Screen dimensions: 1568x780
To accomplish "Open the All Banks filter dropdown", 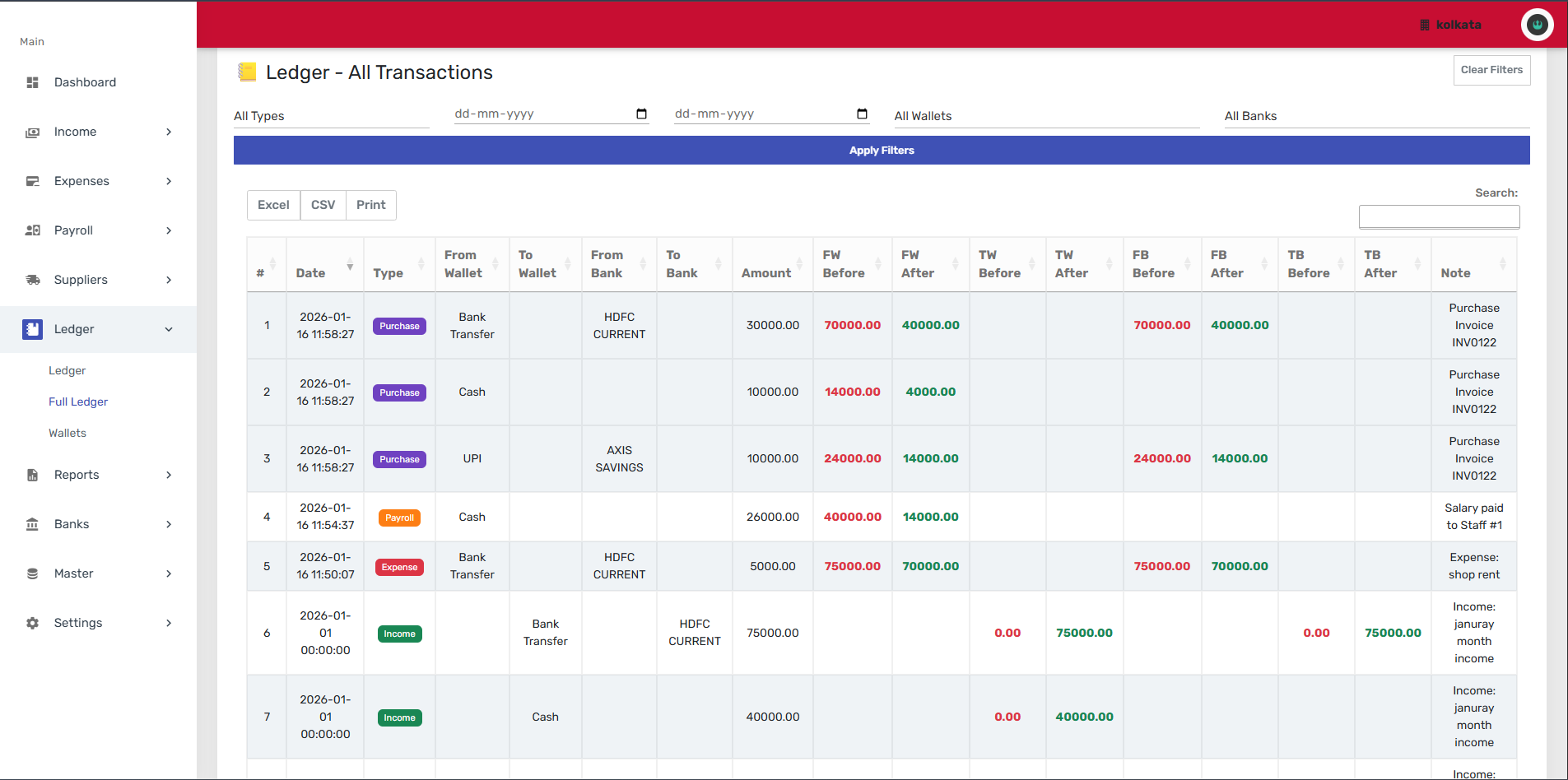I will [x=1376, y=116].
